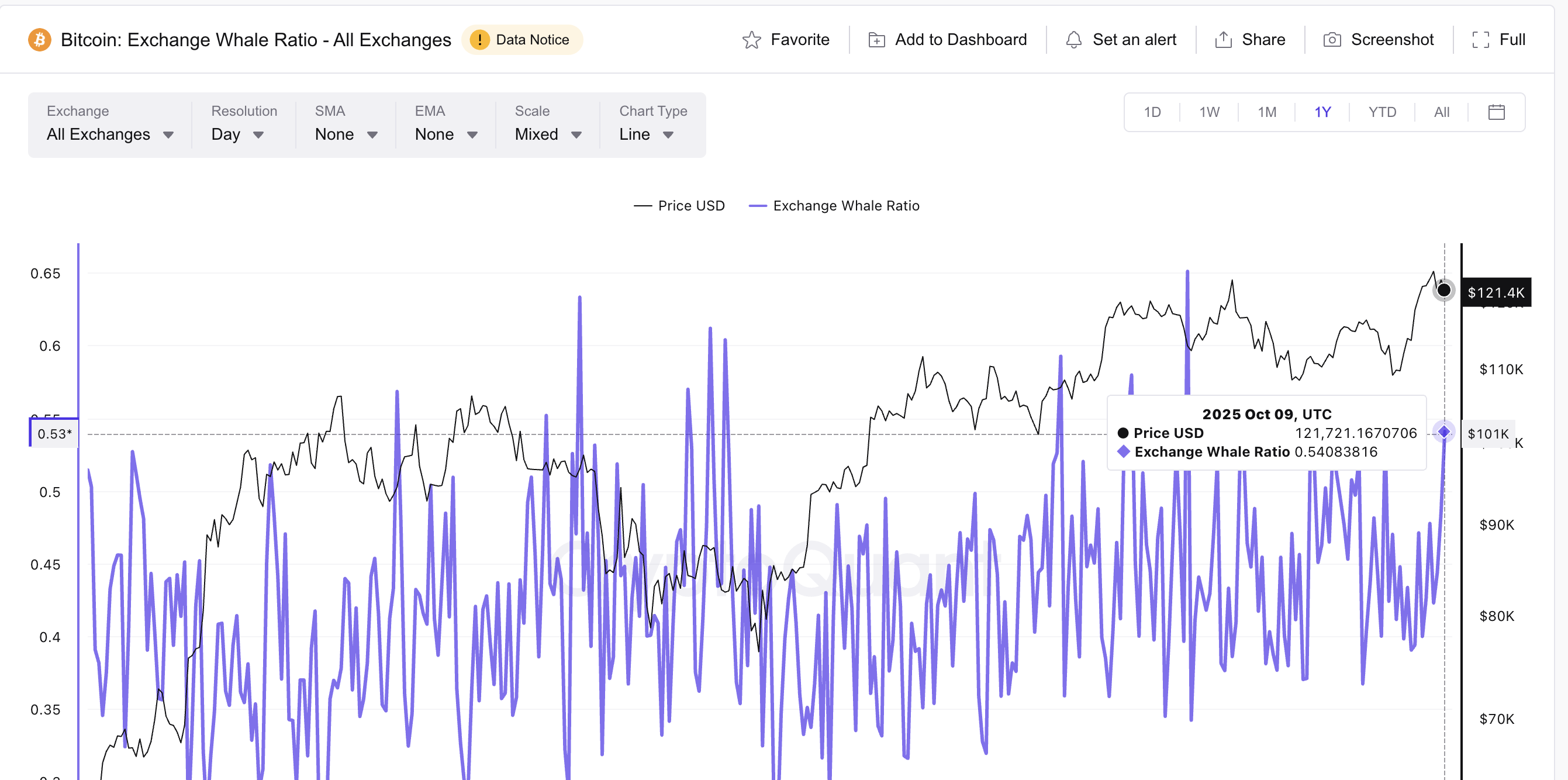The height and width of the screenshot is (780, 1568).
Task: Click the Favorite star icon
Action: pyautogui.click(x=752, y=40)
